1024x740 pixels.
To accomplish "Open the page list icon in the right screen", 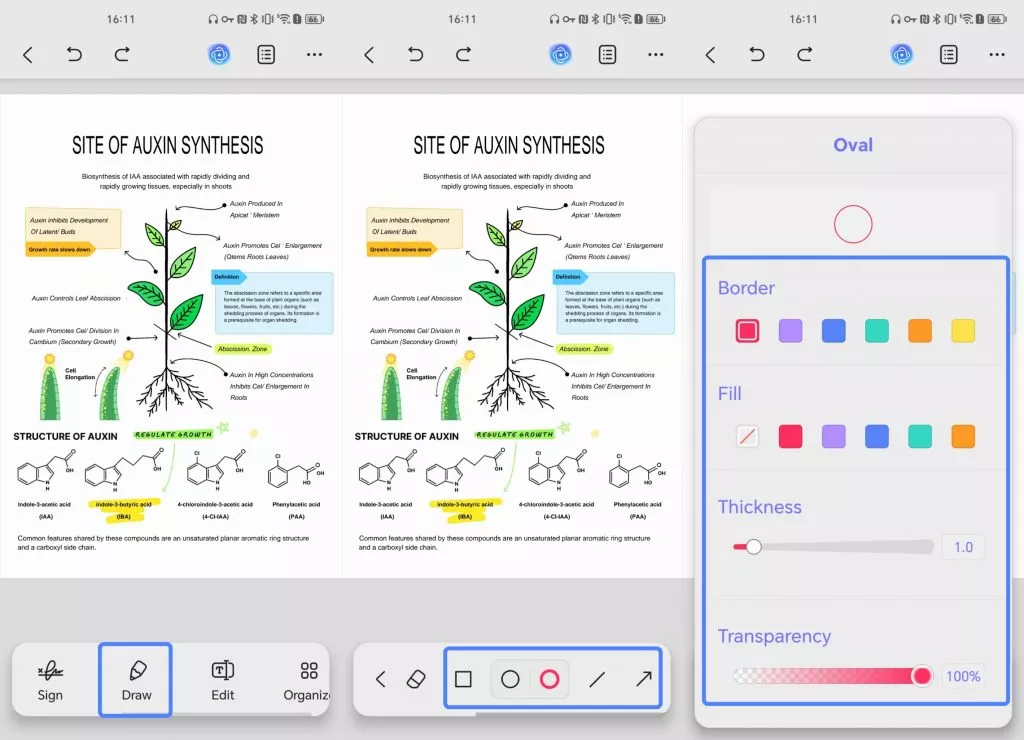I will (x=949, y=54).
